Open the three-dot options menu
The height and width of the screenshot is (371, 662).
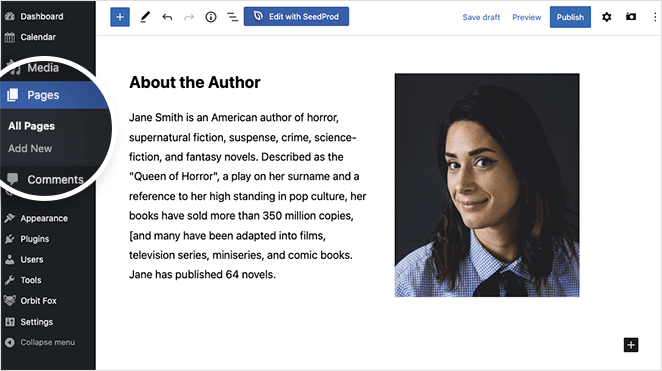(x=655, y=17)
